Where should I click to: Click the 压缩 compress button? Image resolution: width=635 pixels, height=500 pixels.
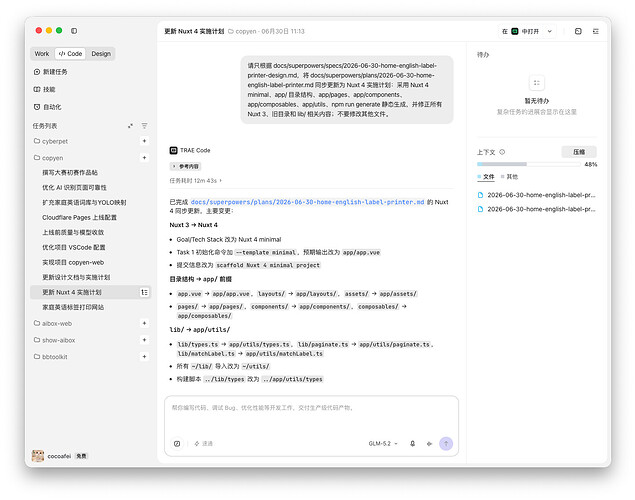[x=579, y=152]
